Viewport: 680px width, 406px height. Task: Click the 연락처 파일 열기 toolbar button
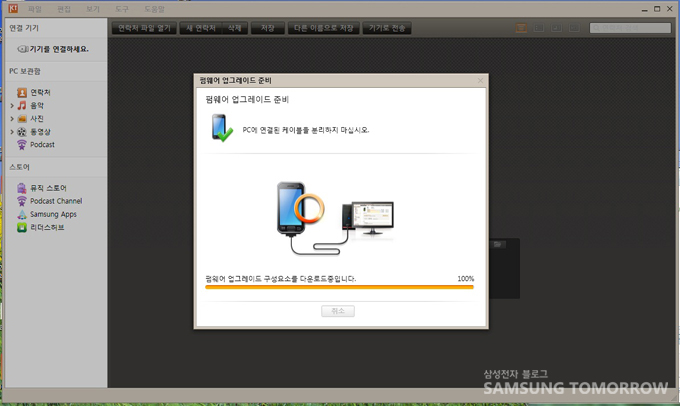[x=144, y=28]
